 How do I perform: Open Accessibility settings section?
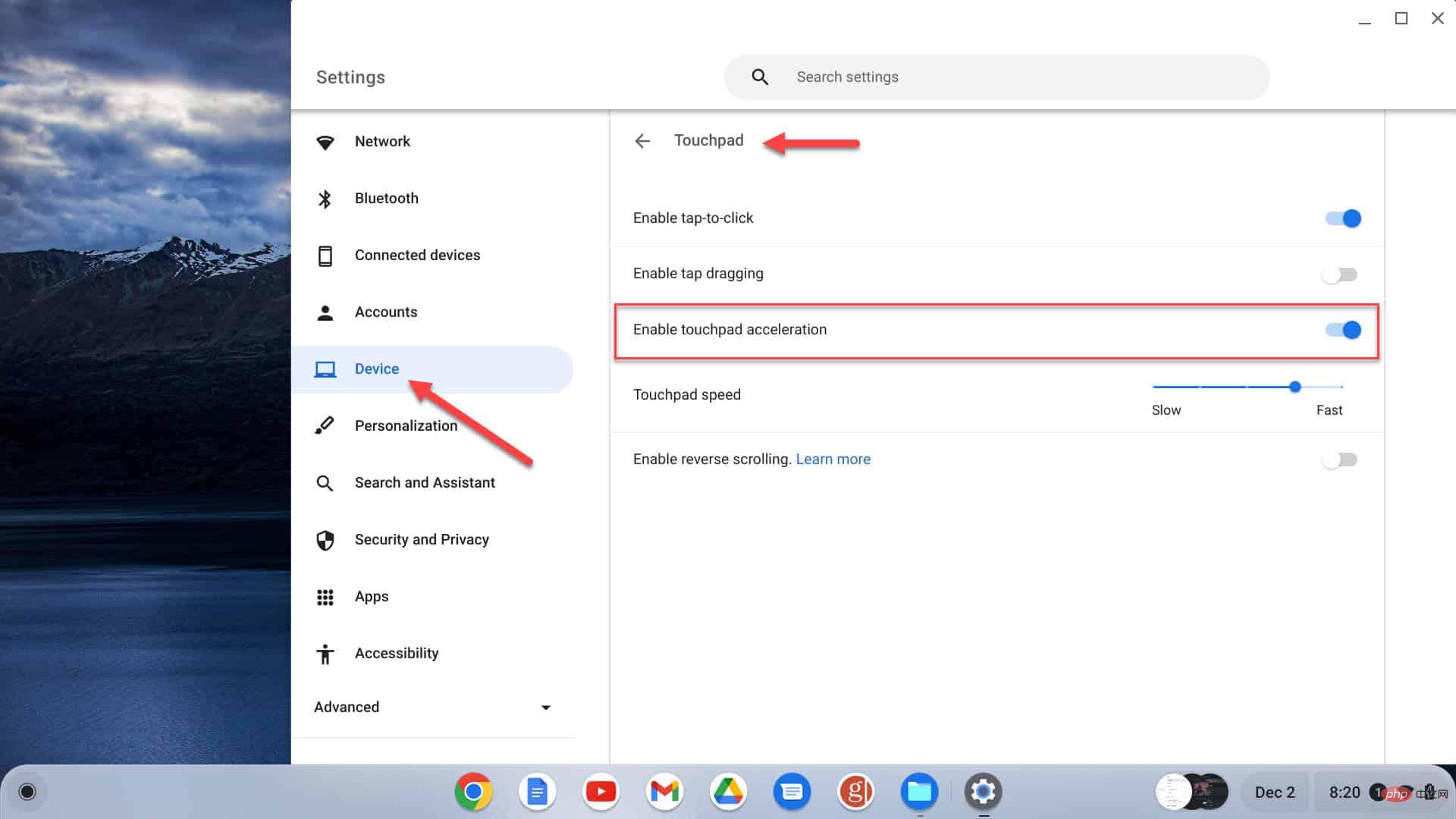point(397,653)
